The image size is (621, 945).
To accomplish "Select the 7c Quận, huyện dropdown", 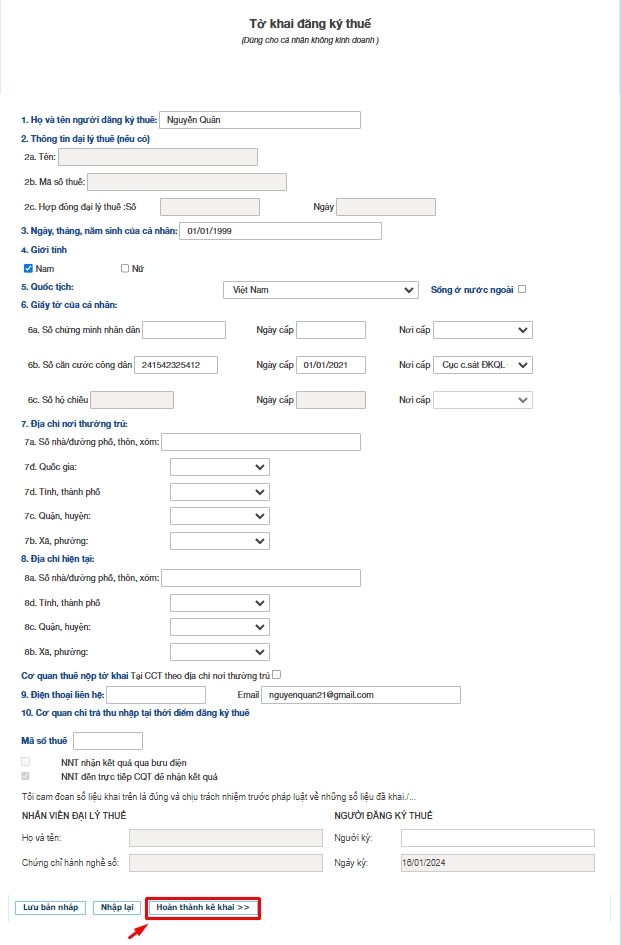I will (220, 516).
